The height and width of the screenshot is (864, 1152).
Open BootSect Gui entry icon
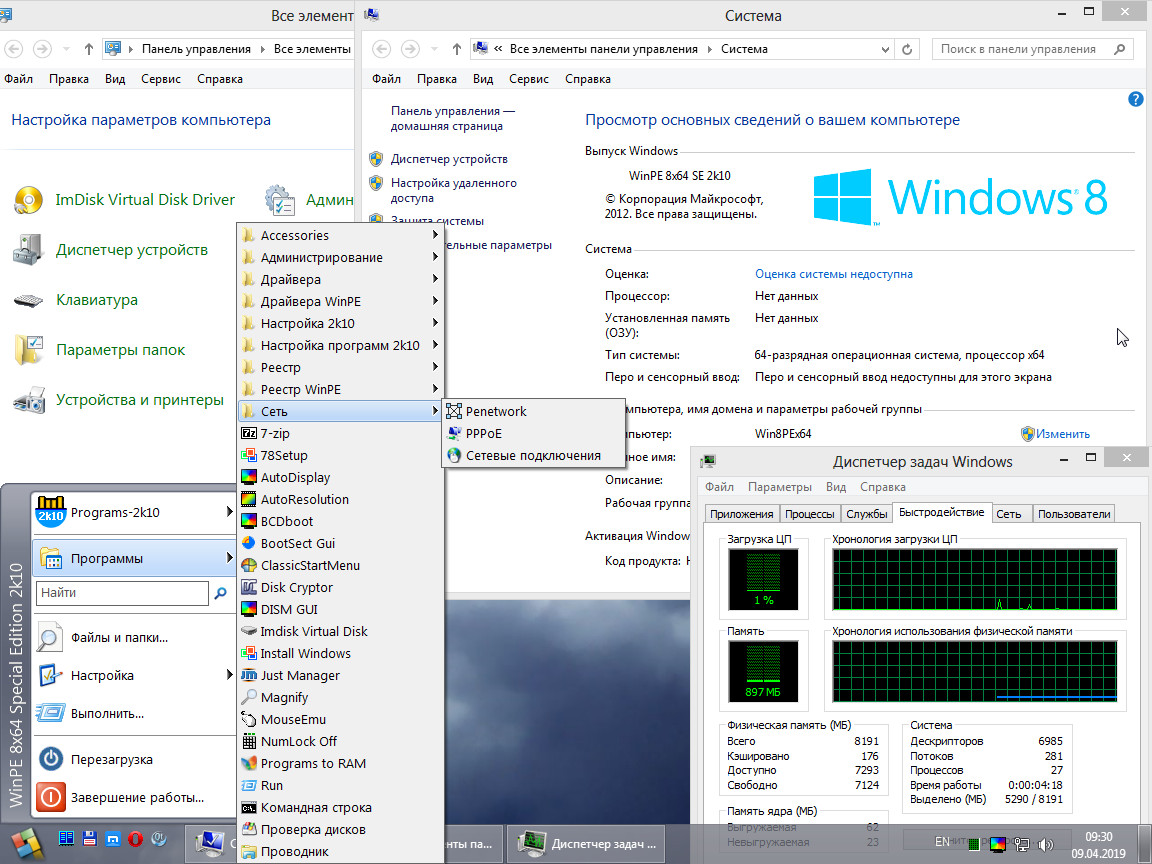coord(250,543)
